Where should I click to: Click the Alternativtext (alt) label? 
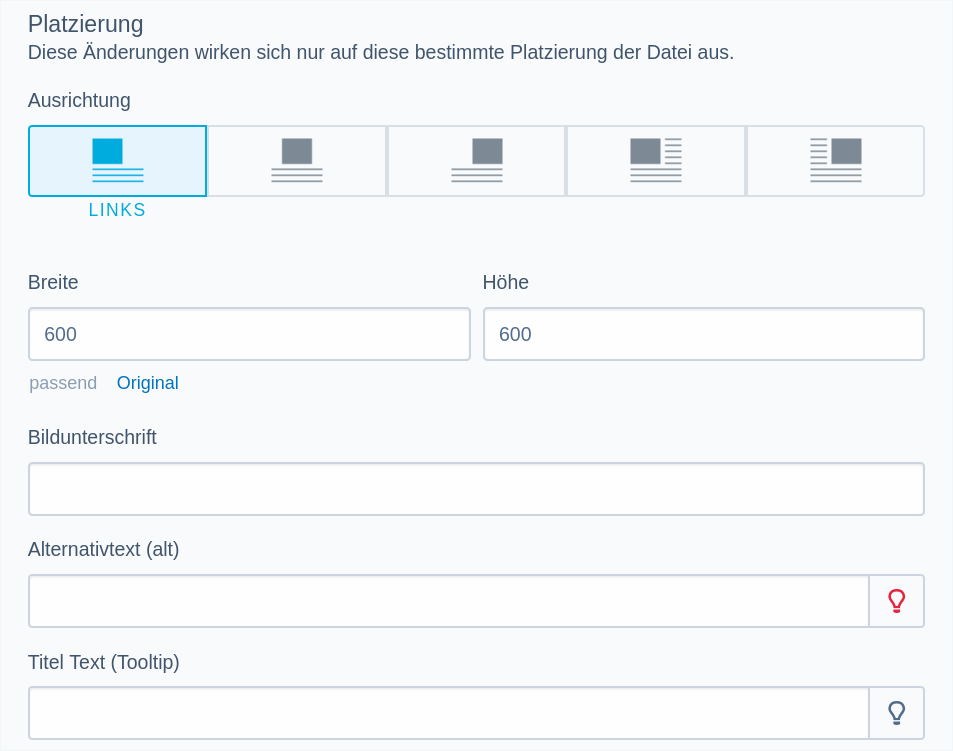103,549
